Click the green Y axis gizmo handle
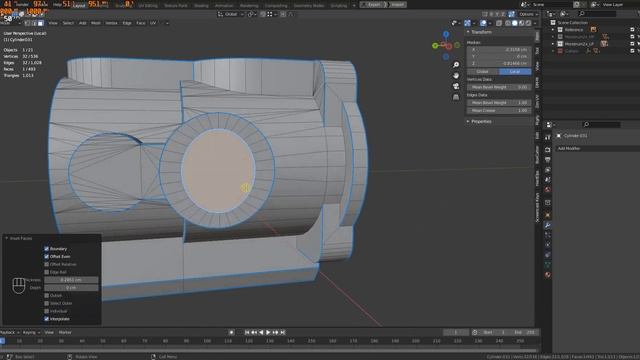The width and height of the screenshot is (640, 360). click(435, 46)
